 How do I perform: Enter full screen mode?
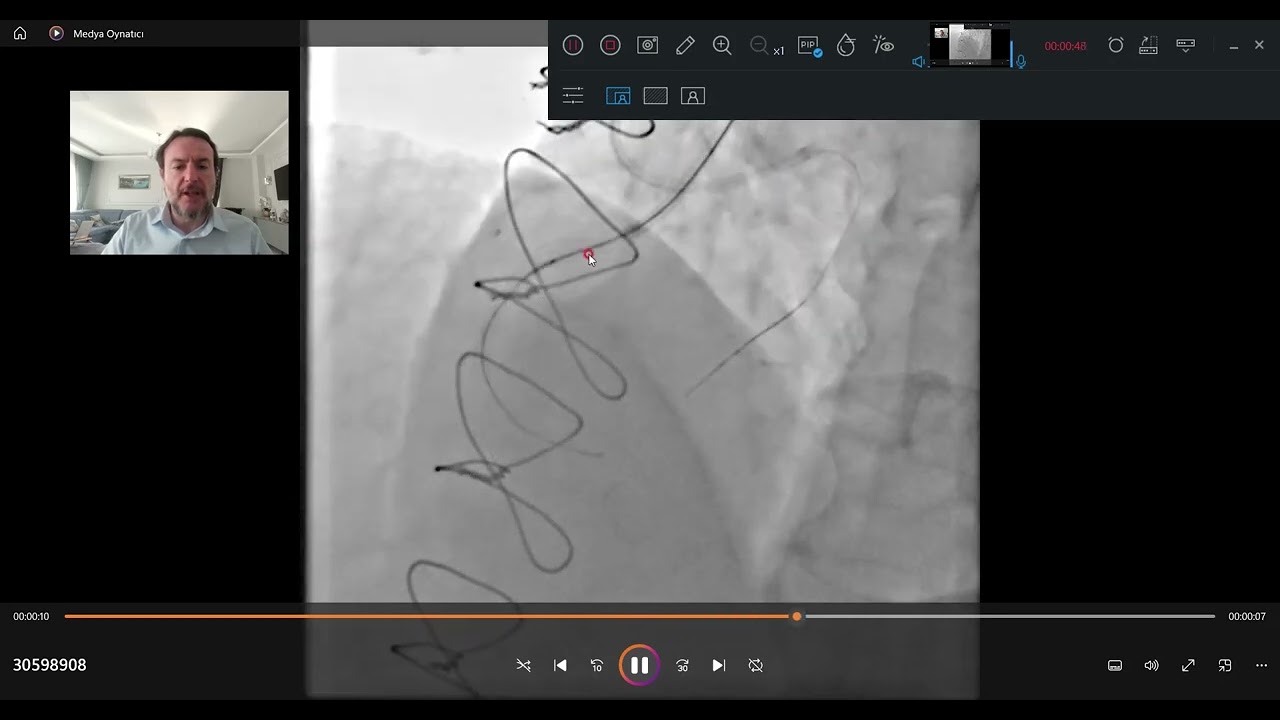(x=1188, y=665)
